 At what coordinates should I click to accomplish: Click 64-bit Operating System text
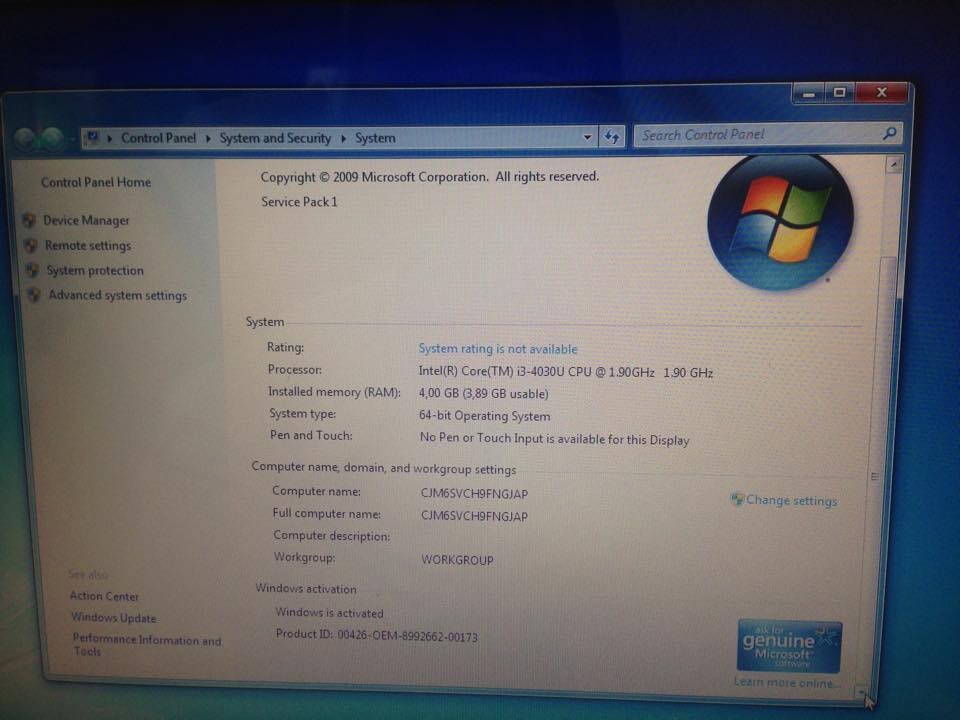point(484,416)
